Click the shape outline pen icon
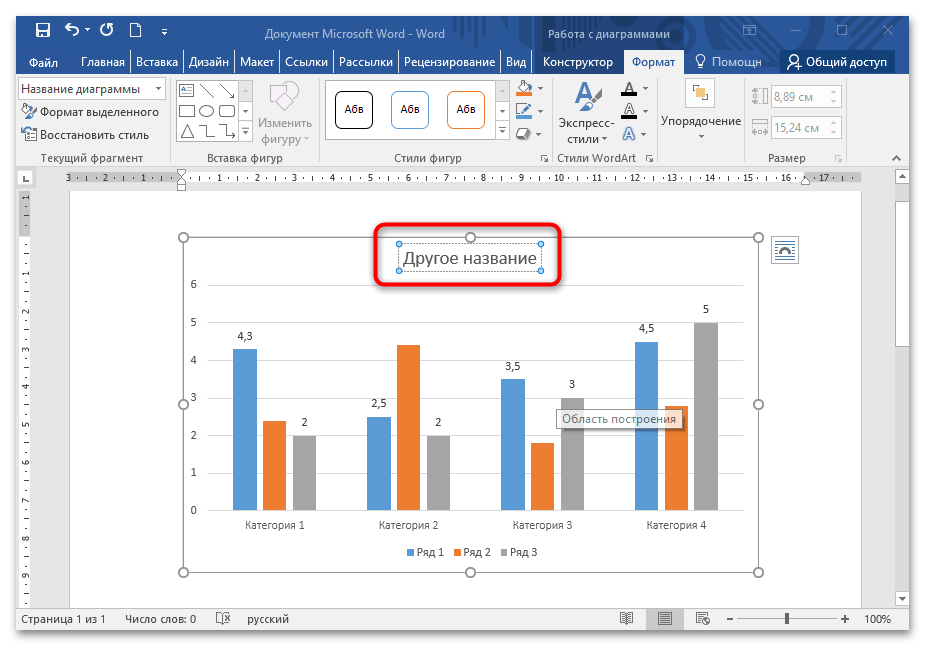Image resolution: width=925 pixels, height=646 pixels. (524, 110)
